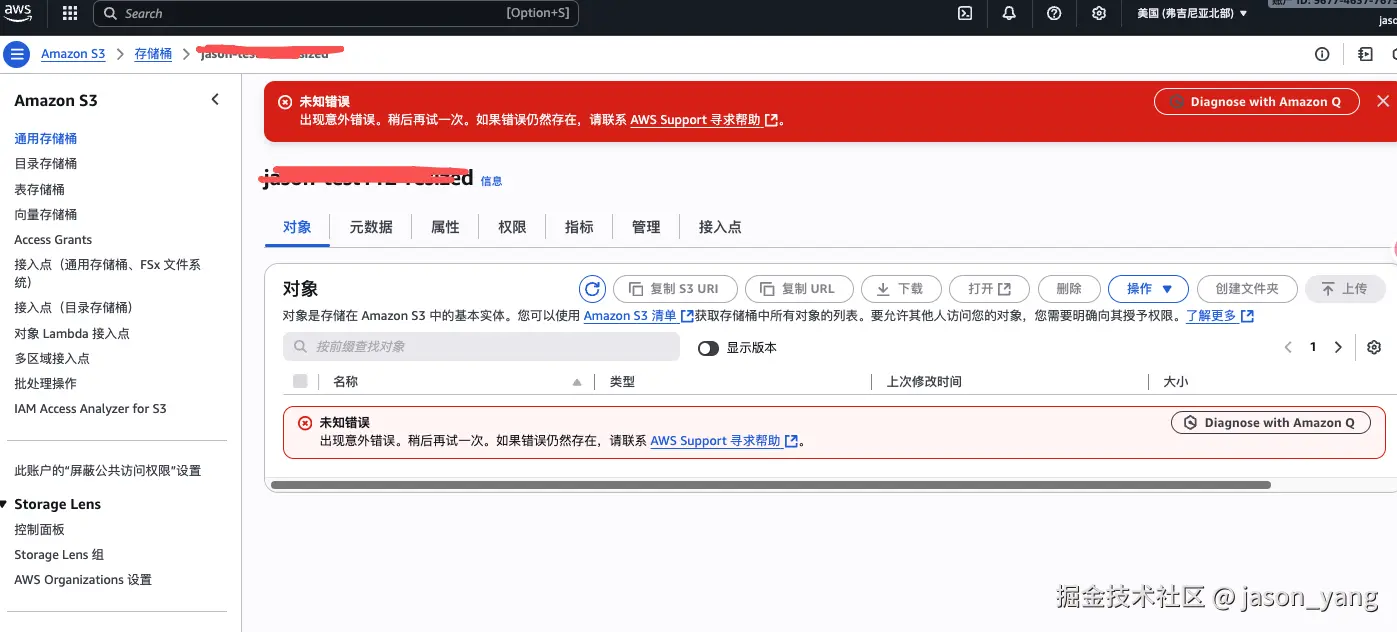This screenshot has height=632, width=1397.
Task: Open 多区域接入点 in the sidebar
Action: coord(52,358)
